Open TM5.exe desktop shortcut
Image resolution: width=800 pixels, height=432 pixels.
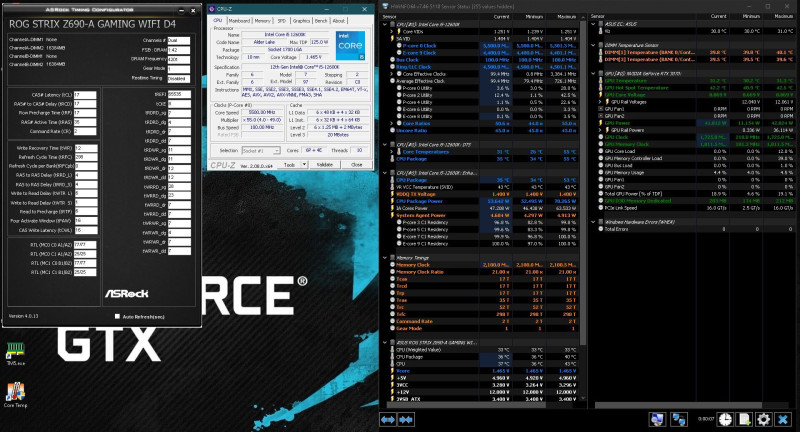(15, 353)
